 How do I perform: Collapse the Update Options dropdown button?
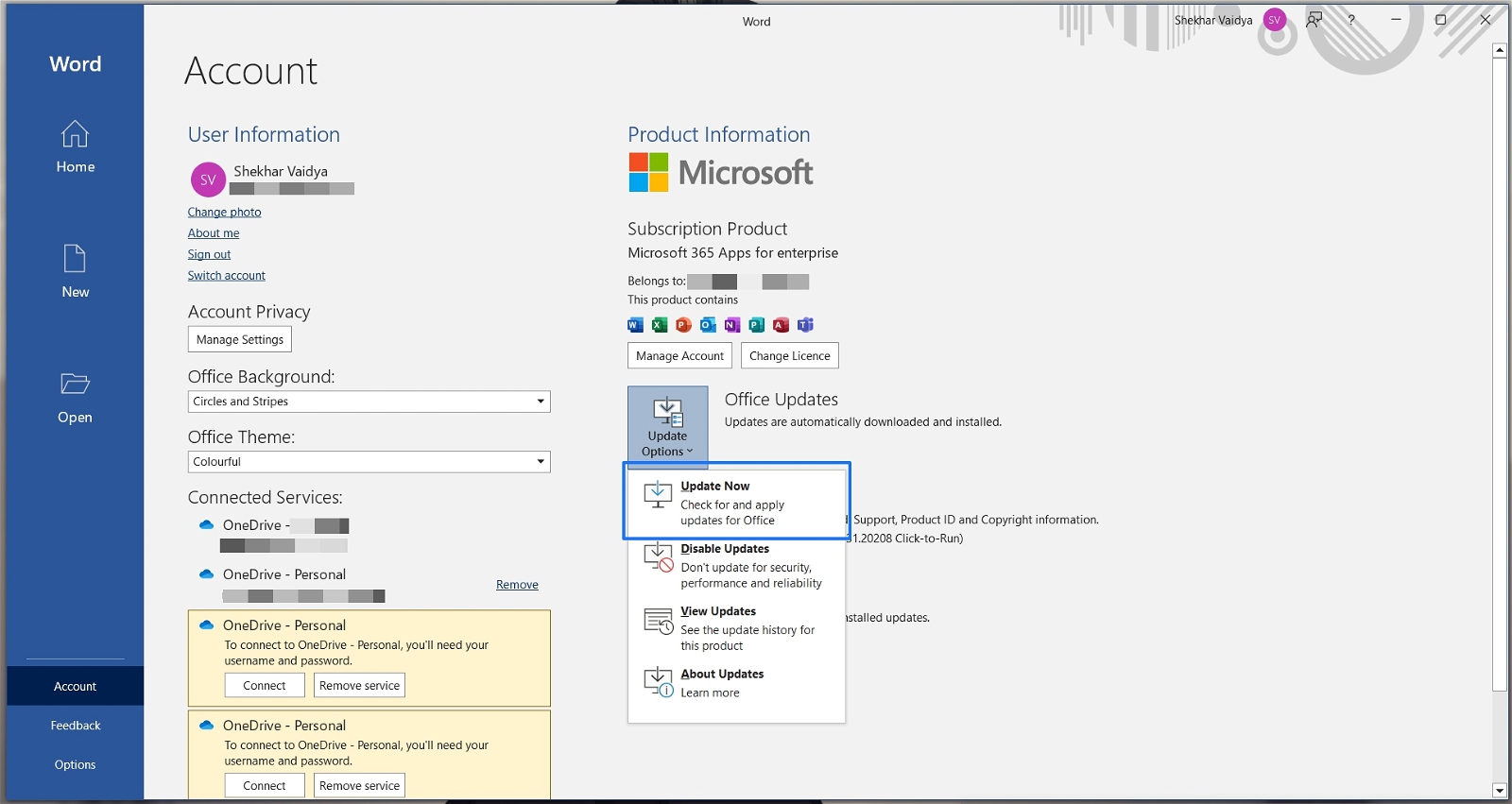pos(667,425)
